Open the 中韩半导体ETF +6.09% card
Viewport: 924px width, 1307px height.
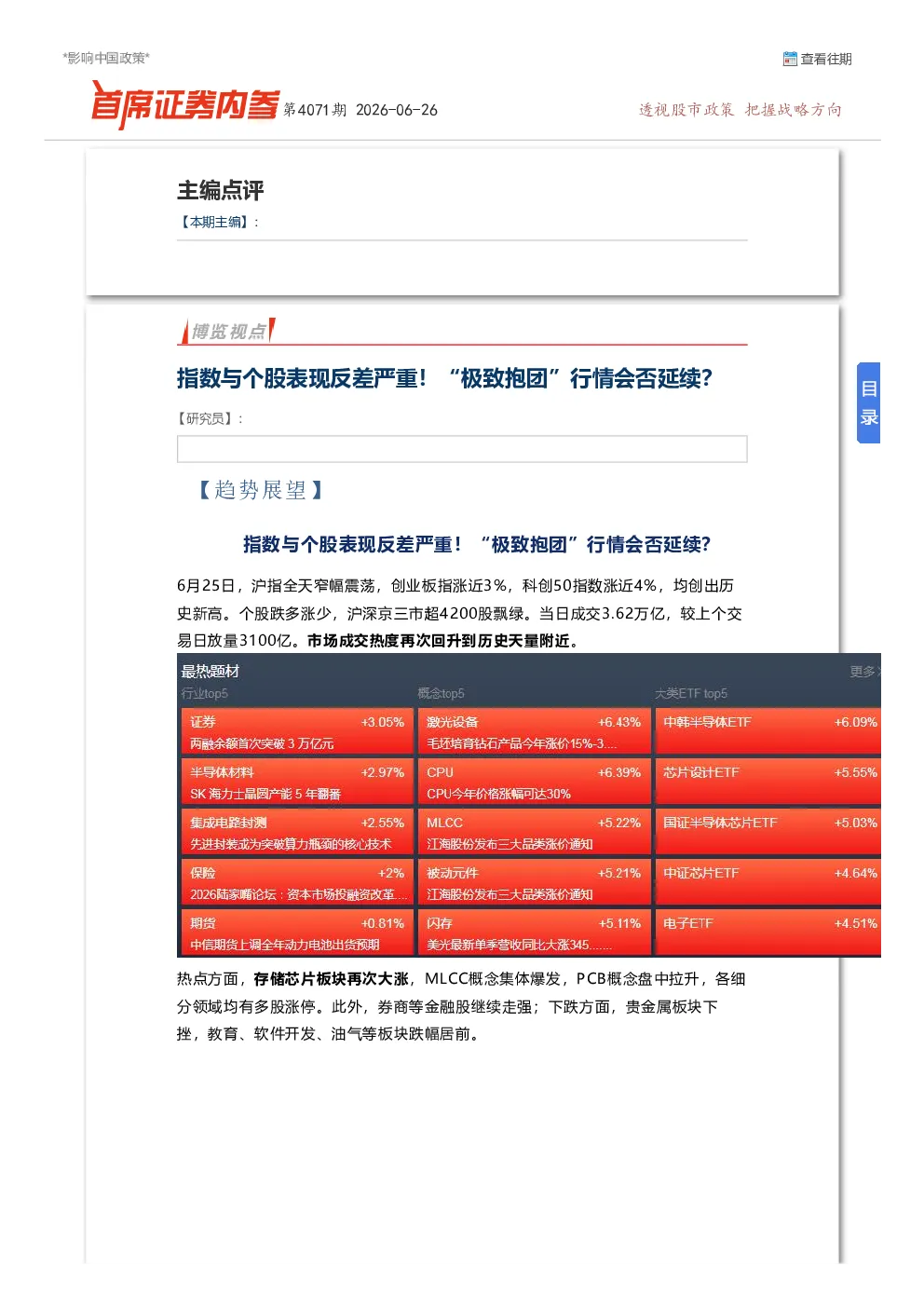coord(768,731)
